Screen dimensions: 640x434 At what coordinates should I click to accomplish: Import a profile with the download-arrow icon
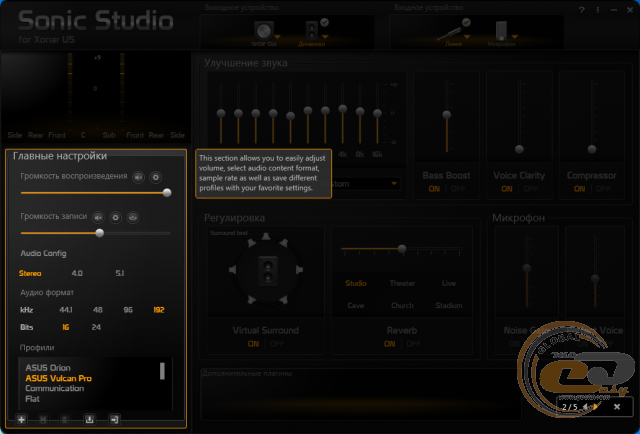[x=89, y=419]
